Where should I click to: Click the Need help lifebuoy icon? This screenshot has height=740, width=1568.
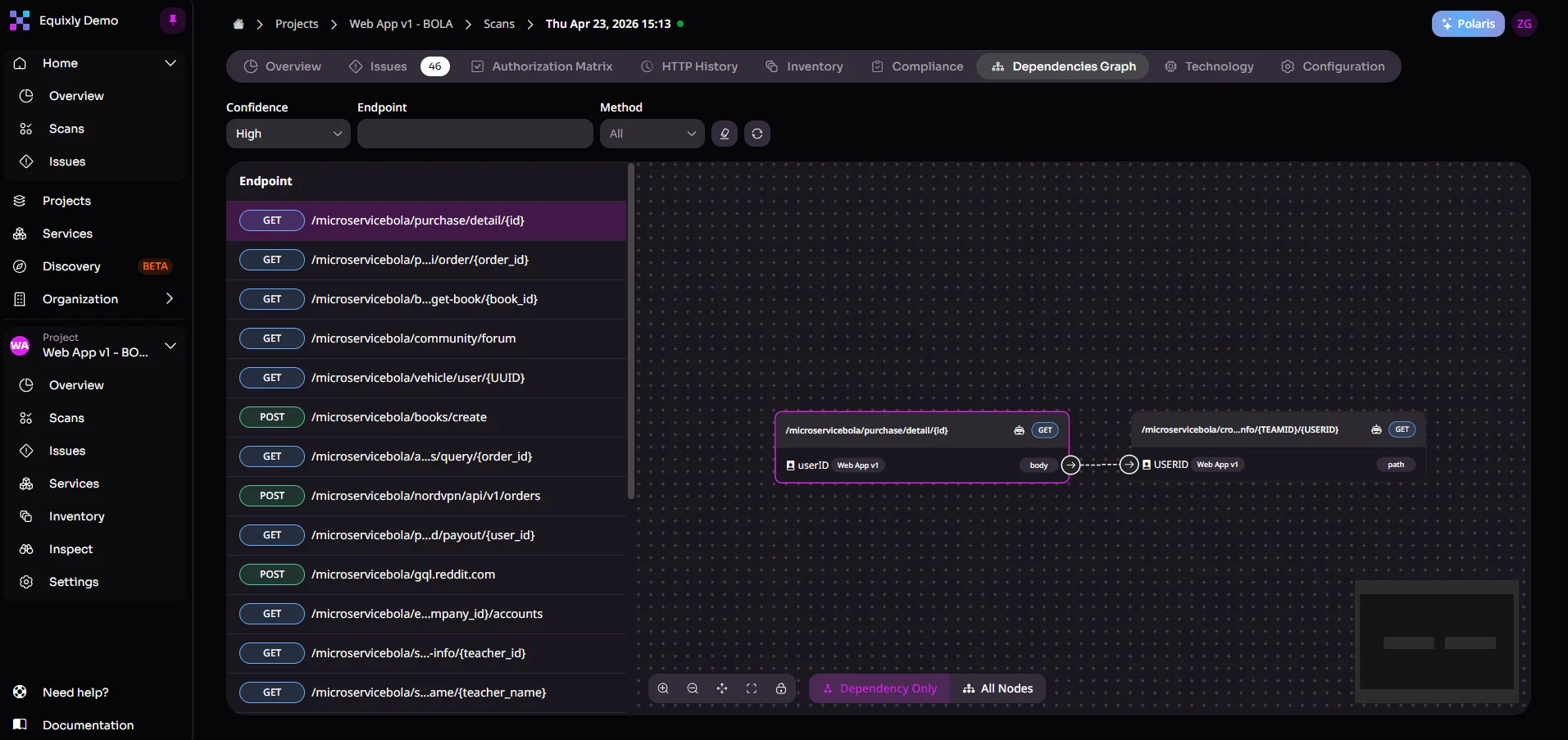click(x=20, y=692)
